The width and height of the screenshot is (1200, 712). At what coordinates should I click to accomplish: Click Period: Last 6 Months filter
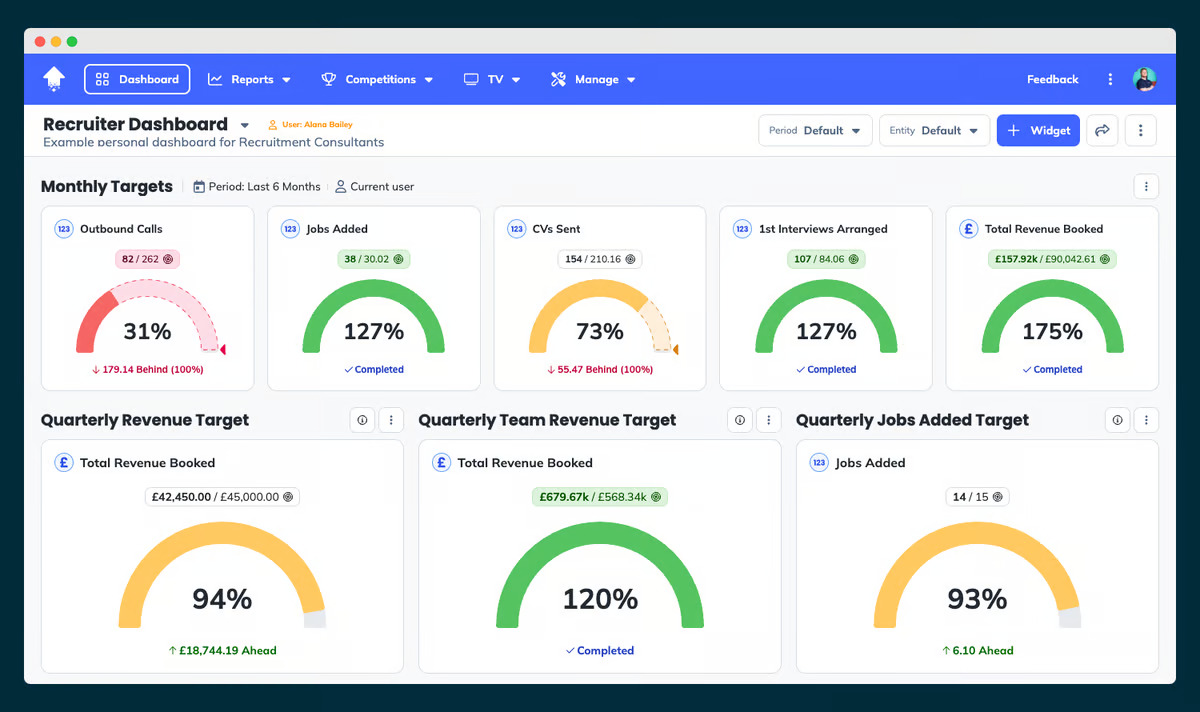[257, 186]
